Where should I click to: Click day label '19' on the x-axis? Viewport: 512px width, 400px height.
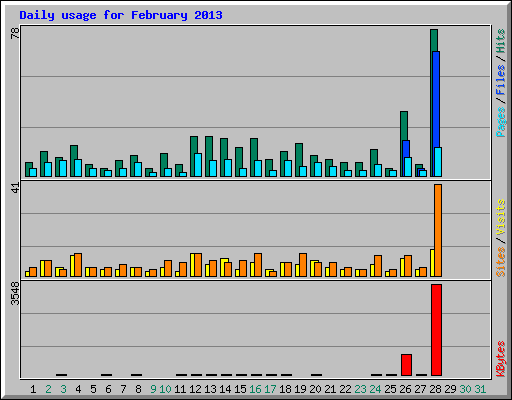click(300, 389)
